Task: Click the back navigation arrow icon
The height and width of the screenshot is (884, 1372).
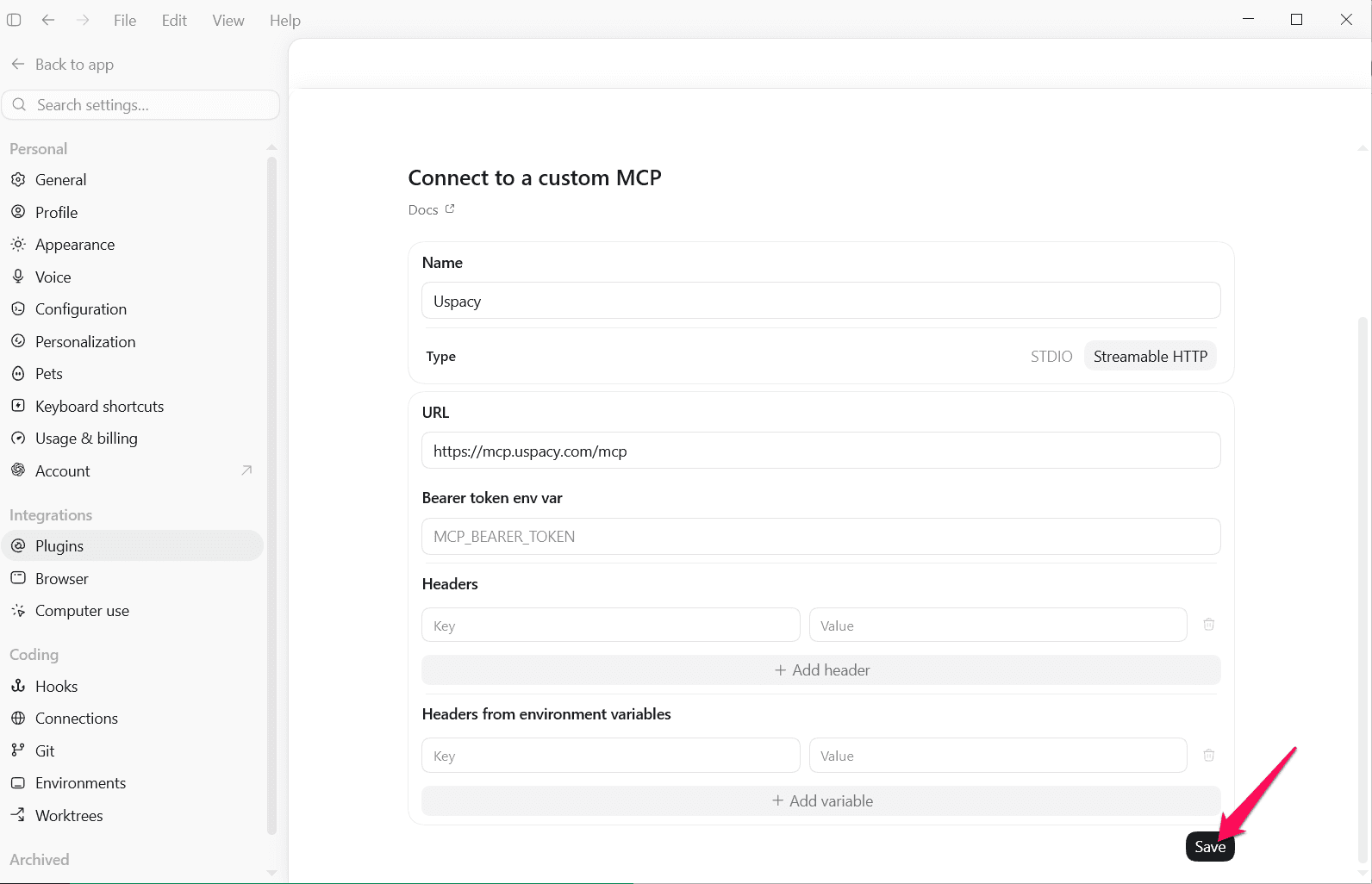Action: point(48,20)
